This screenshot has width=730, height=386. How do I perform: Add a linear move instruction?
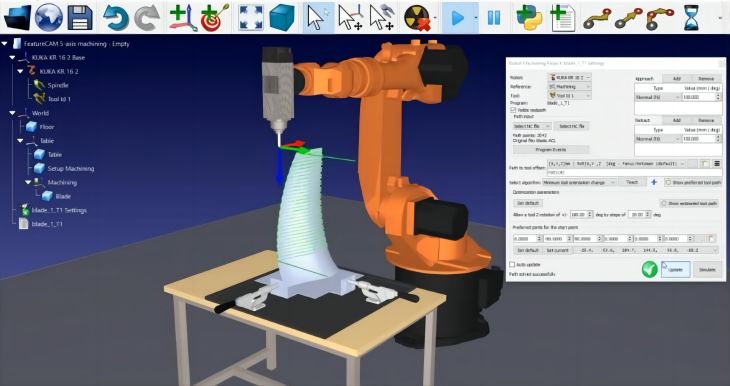click(629, 18)
